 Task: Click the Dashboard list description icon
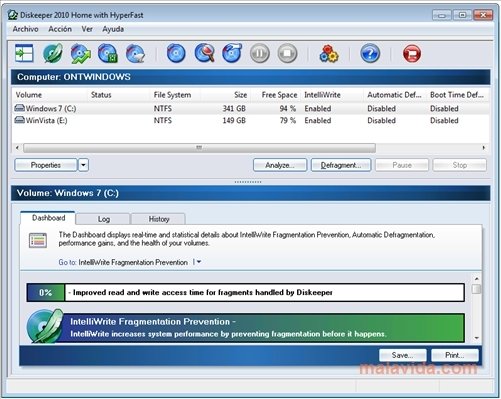pos(38,240)
